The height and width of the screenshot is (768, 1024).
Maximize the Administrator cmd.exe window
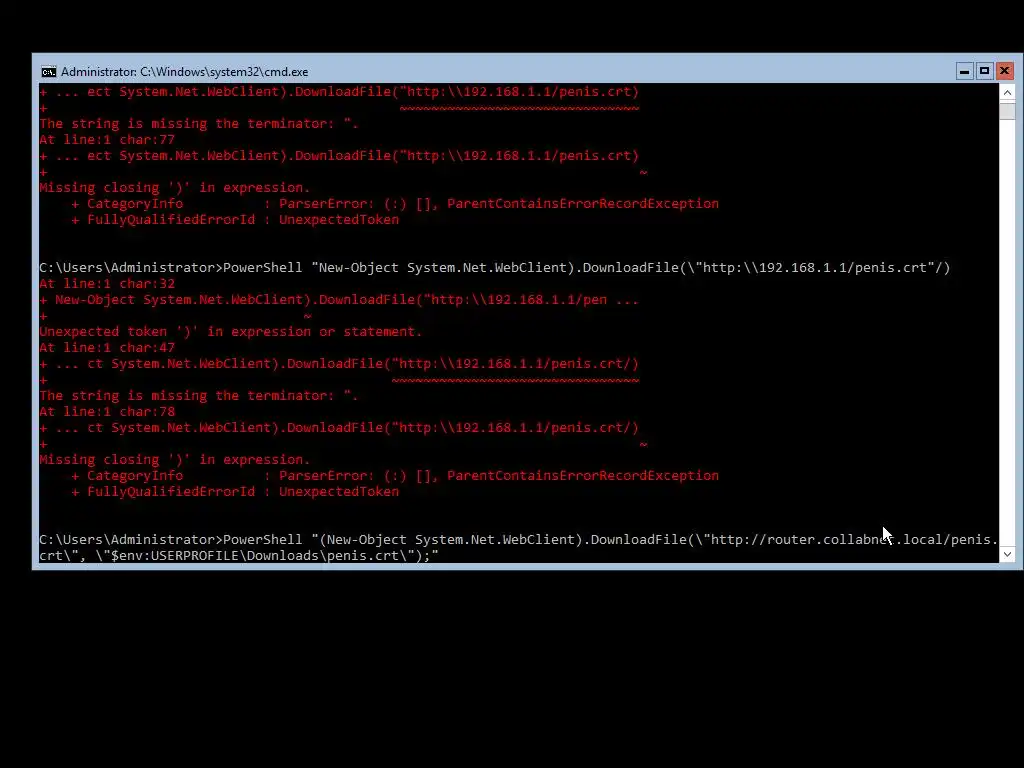point(984,71)
